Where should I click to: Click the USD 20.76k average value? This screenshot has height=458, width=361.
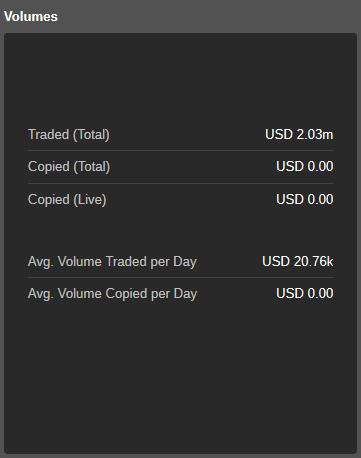tap(298, 262)
